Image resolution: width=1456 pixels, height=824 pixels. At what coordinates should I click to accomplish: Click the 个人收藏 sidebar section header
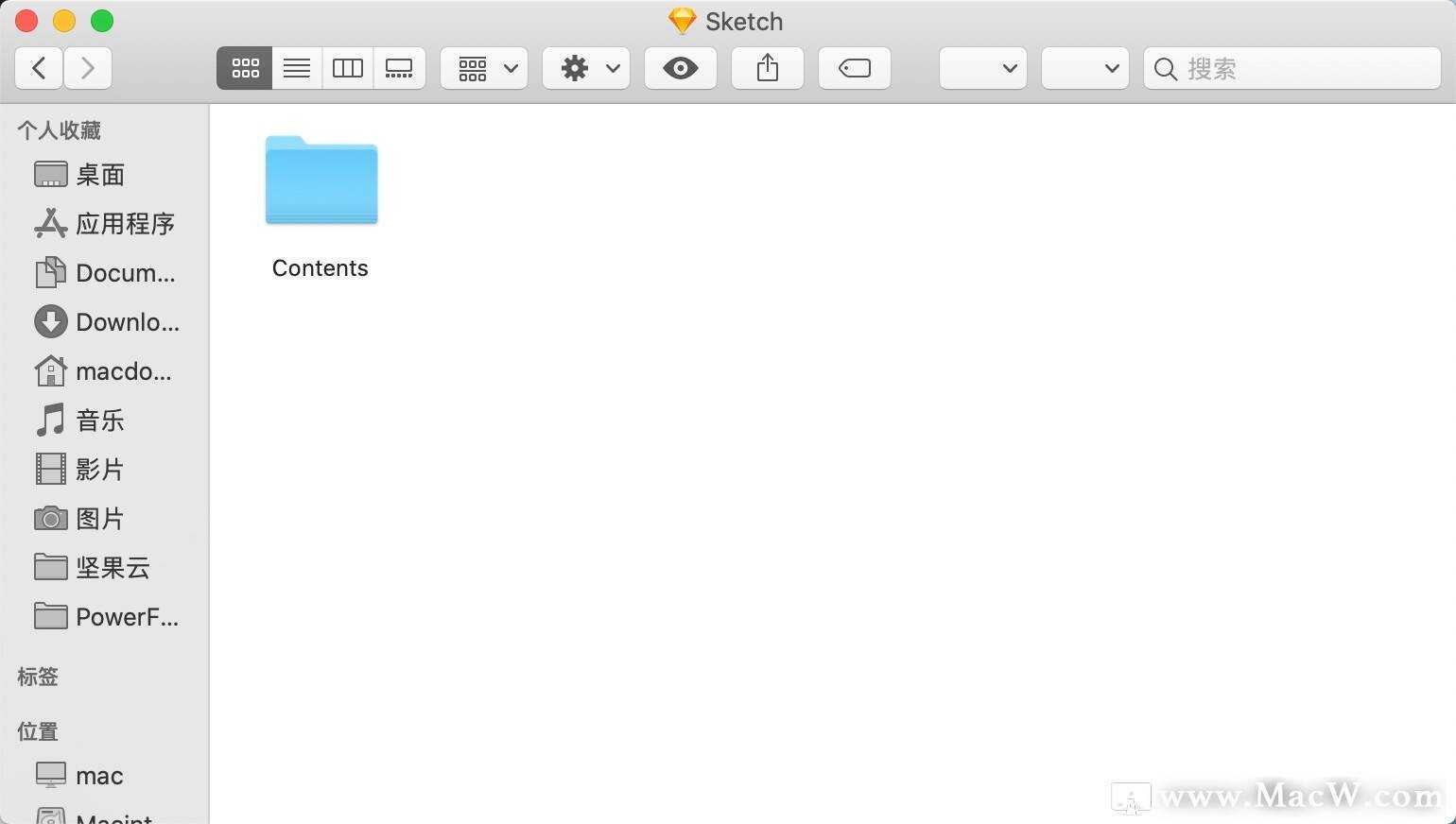tap(59, 130)
